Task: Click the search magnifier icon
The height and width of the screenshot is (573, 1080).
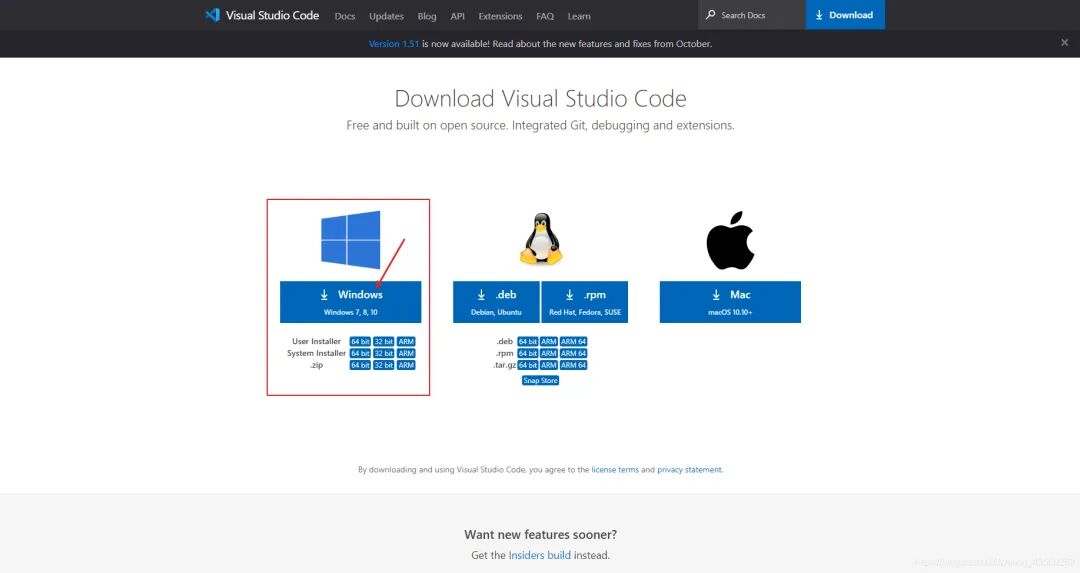Action: [710, 14]
